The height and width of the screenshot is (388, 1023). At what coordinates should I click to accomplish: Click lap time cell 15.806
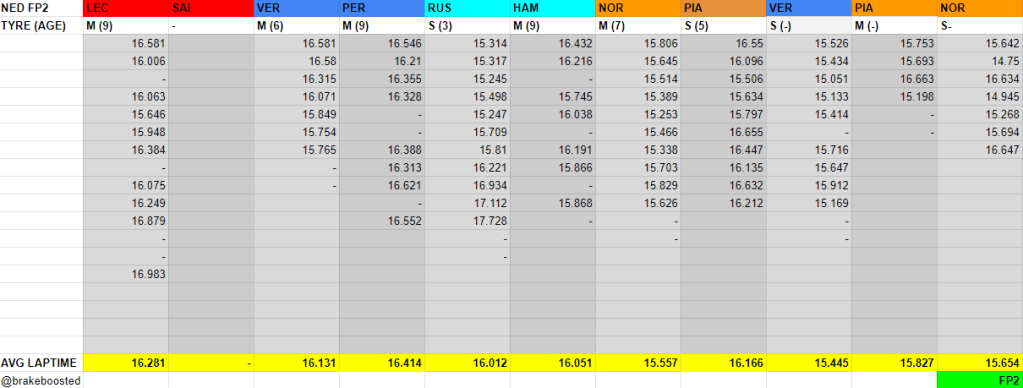pos(638,44)
